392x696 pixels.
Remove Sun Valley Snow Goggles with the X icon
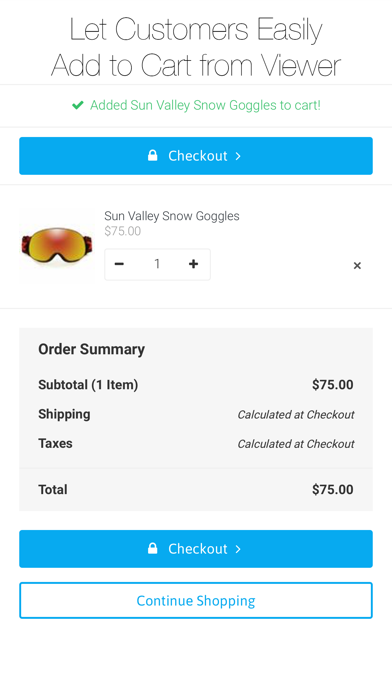coord(357,265)
